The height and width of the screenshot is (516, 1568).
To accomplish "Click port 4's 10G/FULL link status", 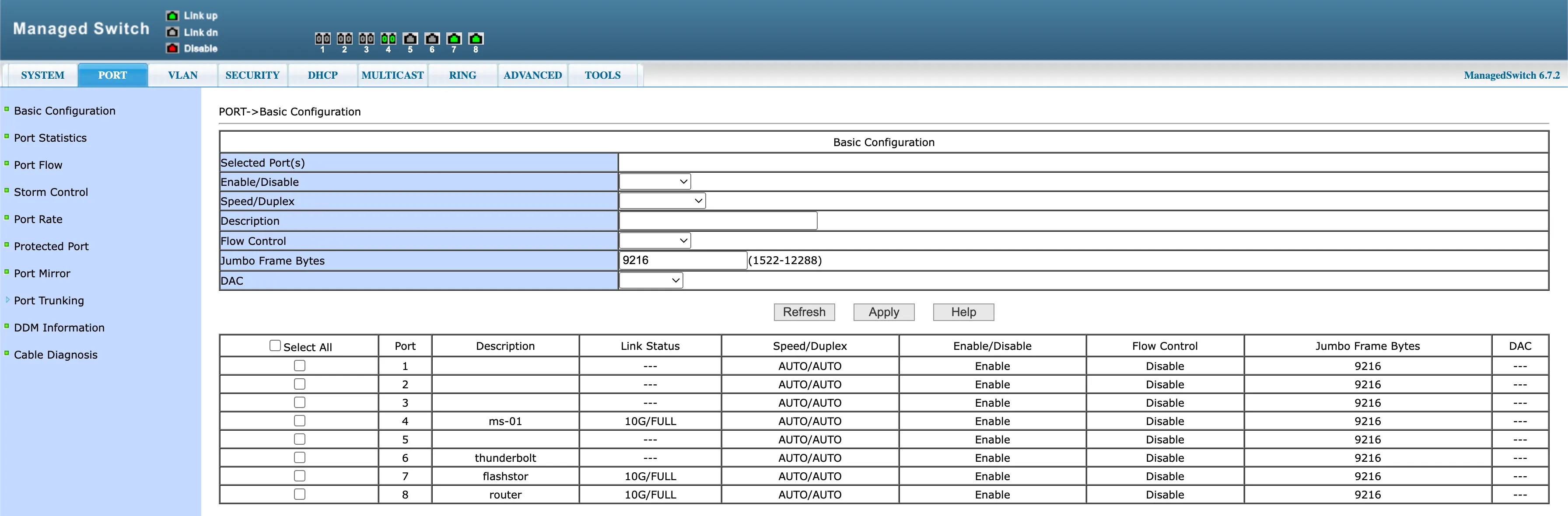I will pyautogui.click(x=650, y=421).
